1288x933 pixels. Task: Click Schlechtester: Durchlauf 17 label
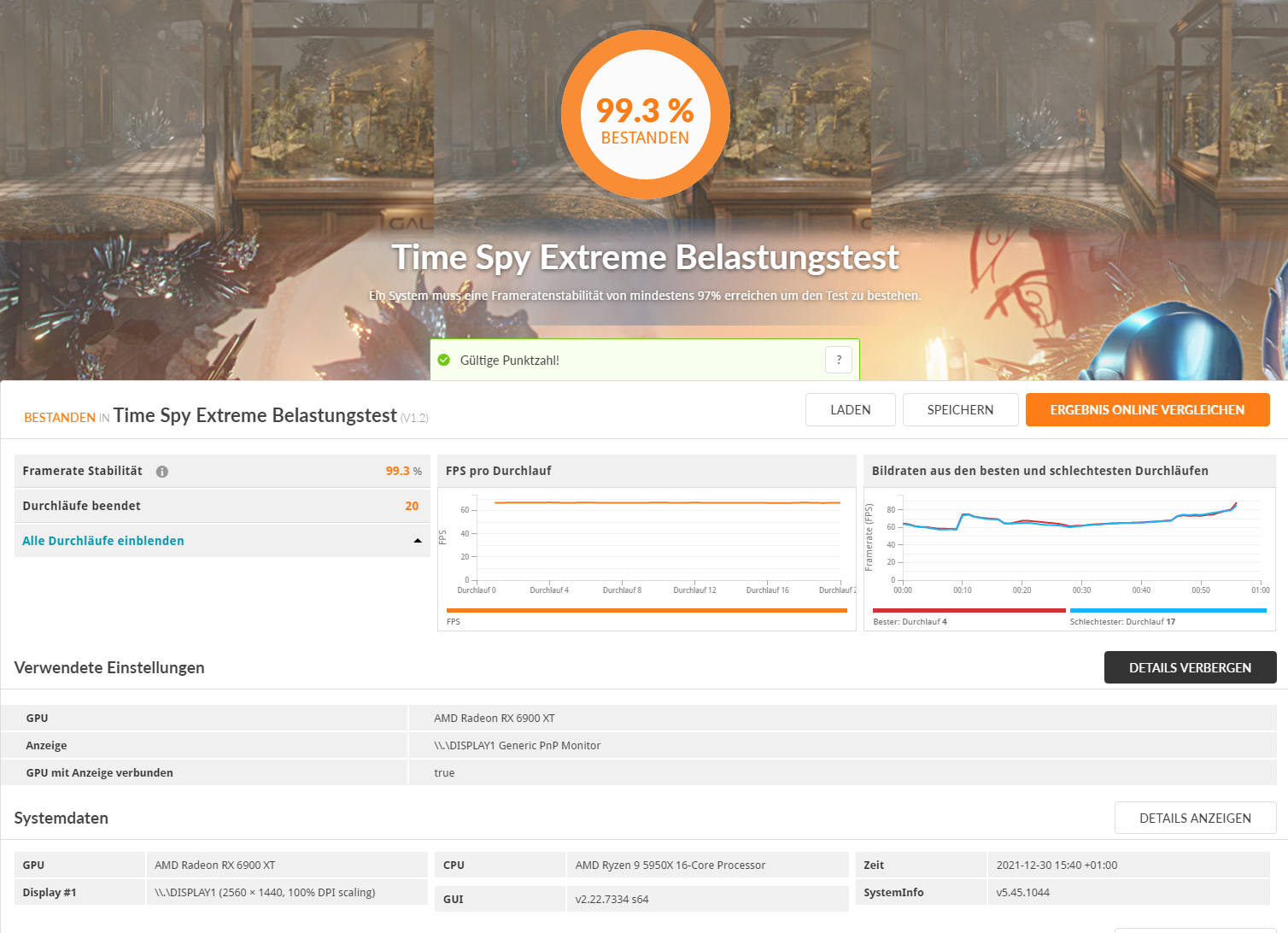(x=1122, y=622)
